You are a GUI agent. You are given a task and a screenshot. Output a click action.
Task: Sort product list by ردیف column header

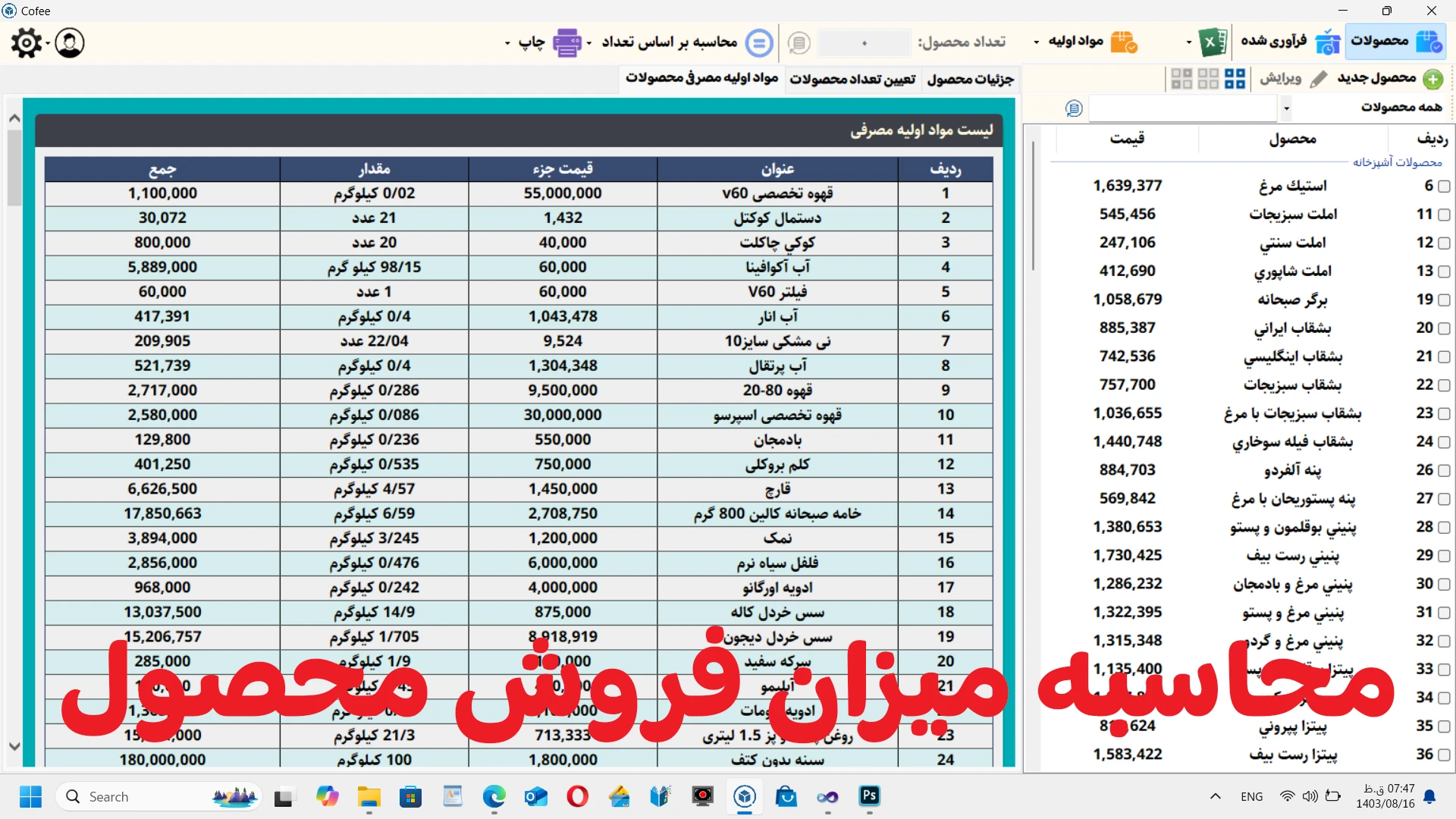(x=1432, y=138)
